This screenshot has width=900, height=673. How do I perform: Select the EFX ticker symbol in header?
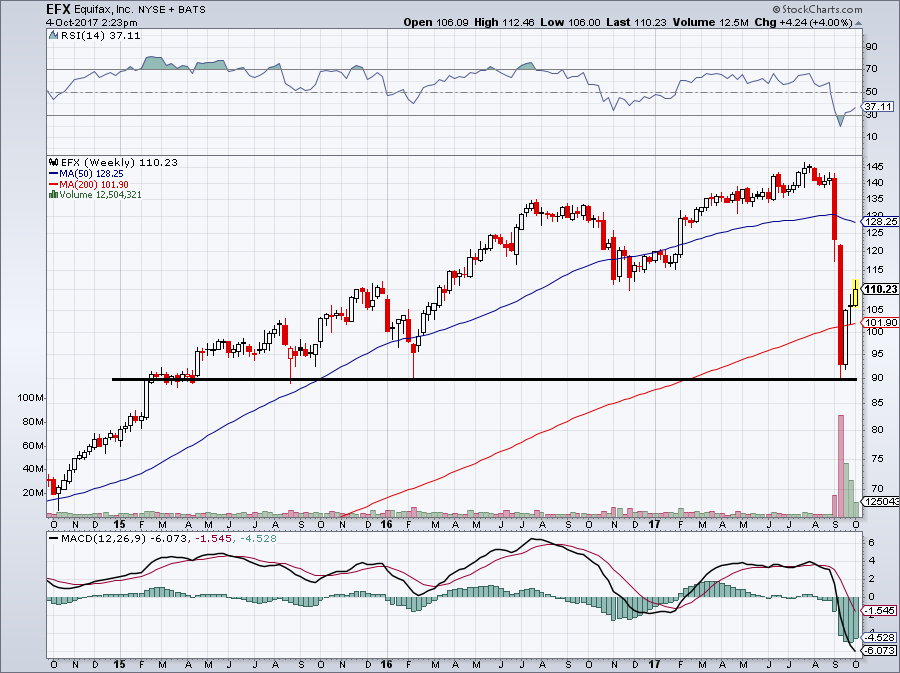pos(59,9)
